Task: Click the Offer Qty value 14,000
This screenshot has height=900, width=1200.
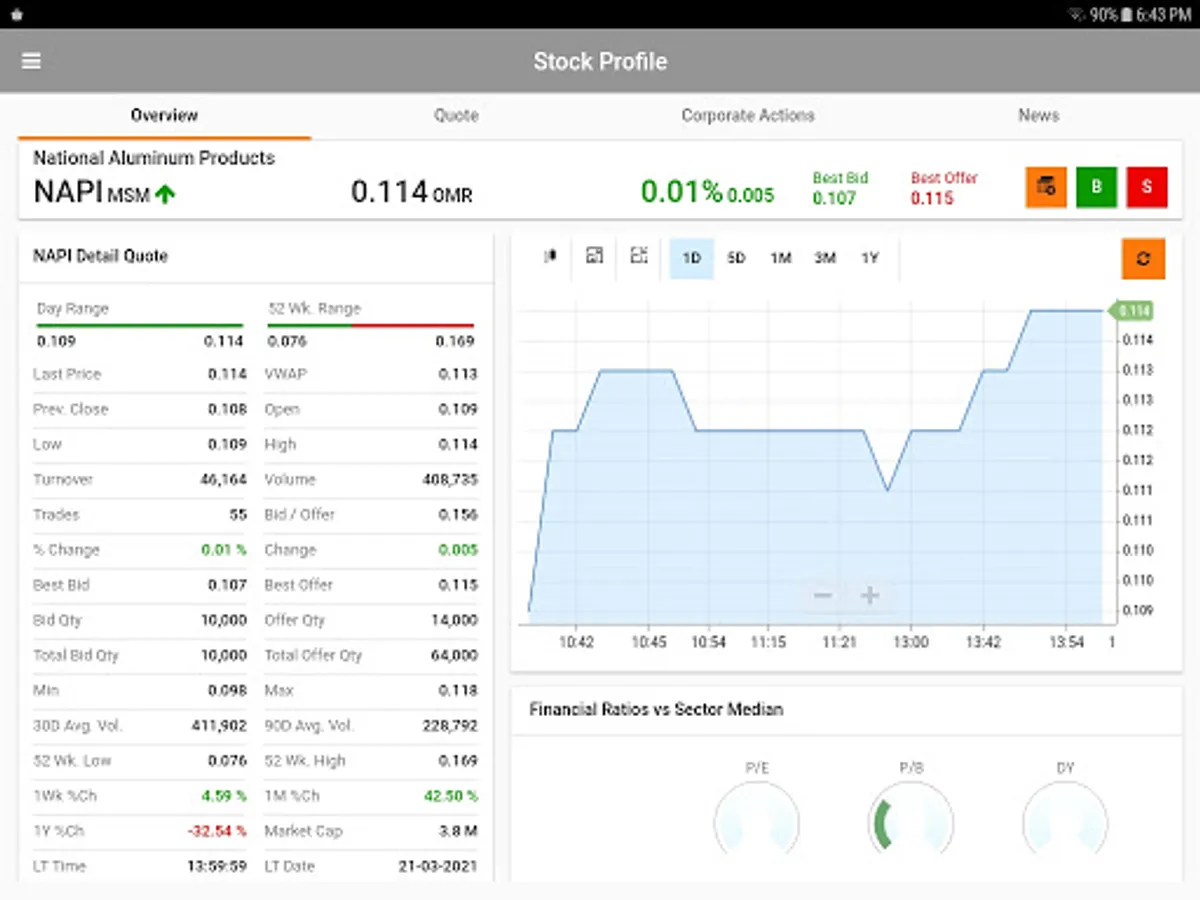Action: tap(455, 620)
